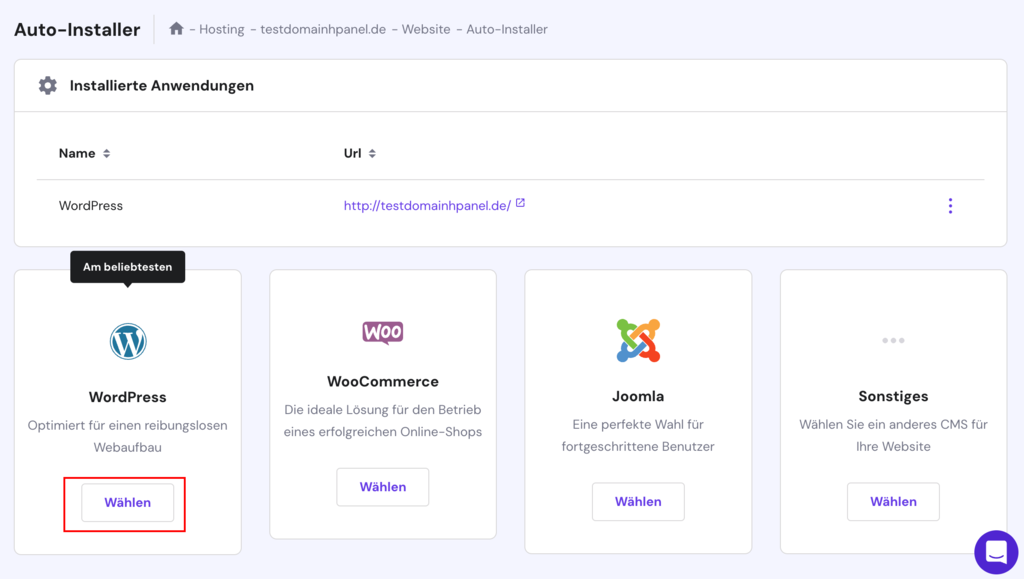Click the home icon in the breadcrumb
Image resolution: width=1024 pixels, height=579 pixels.
tap(176, 29)
